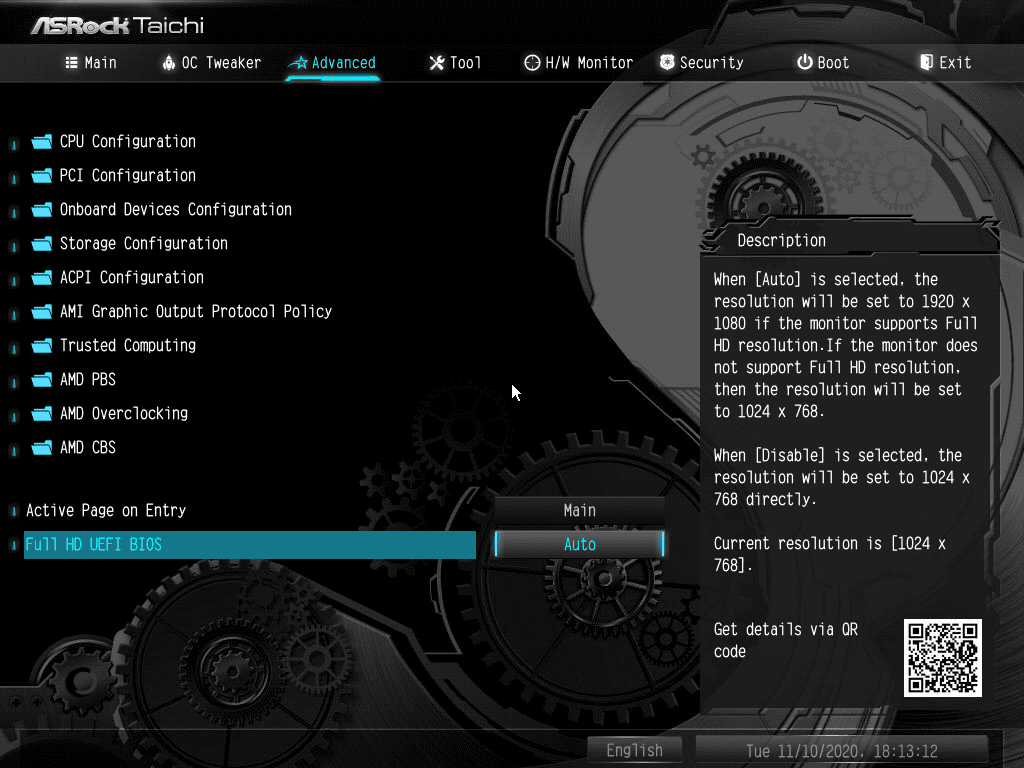Click the AMD PBS folder icon
1024x768 pixels.
point(42,379)
